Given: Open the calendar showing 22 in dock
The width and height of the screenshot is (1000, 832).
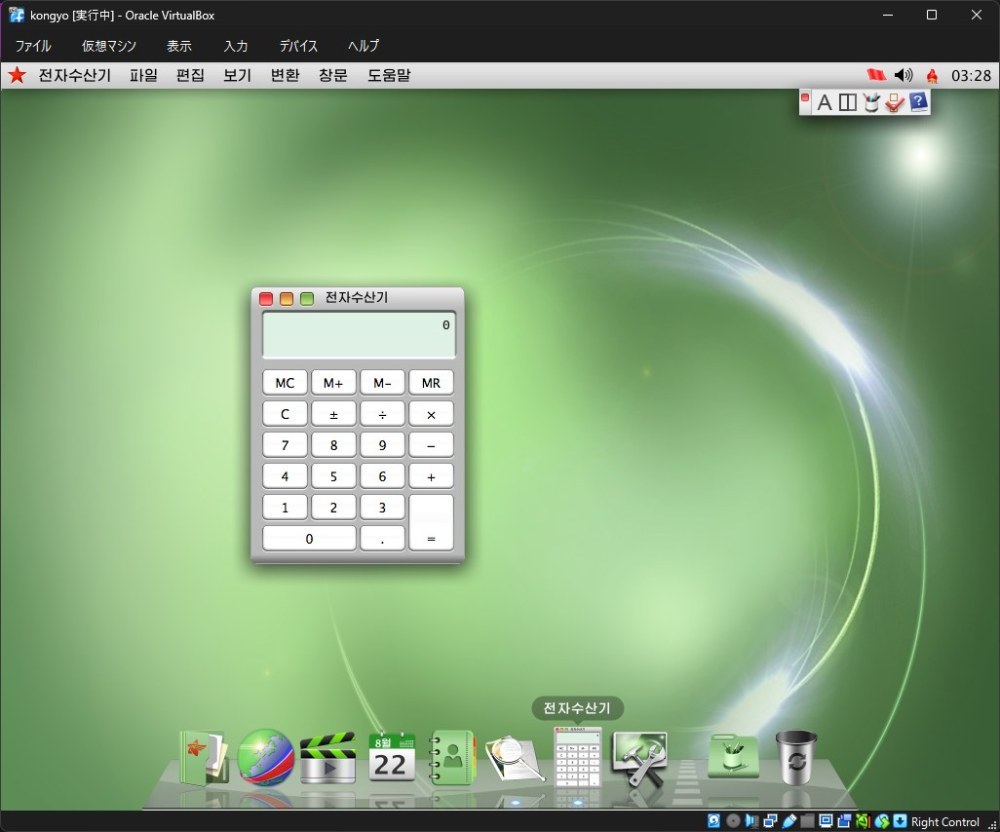Looking at the screenshot, I should (392, 757).
